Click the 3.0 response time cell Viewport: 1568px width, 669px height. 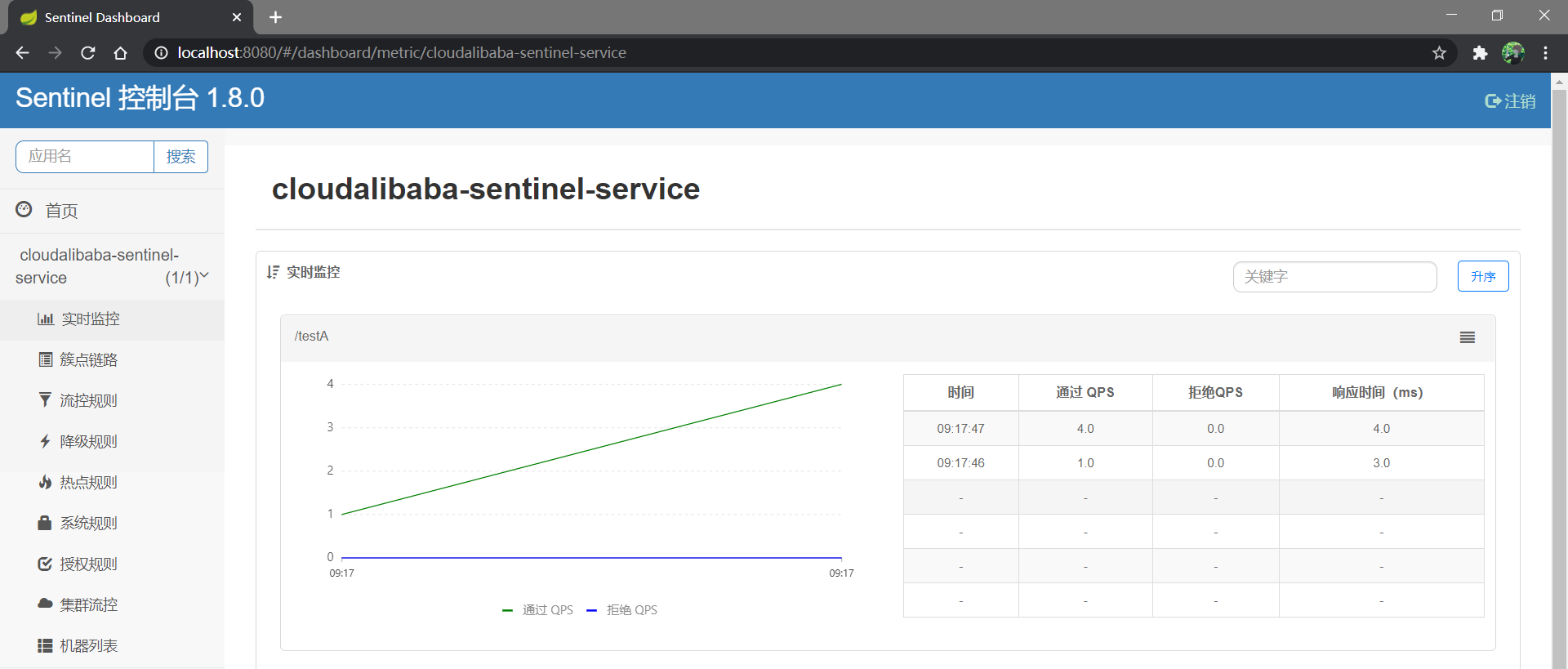click(x=1381, y=463)
